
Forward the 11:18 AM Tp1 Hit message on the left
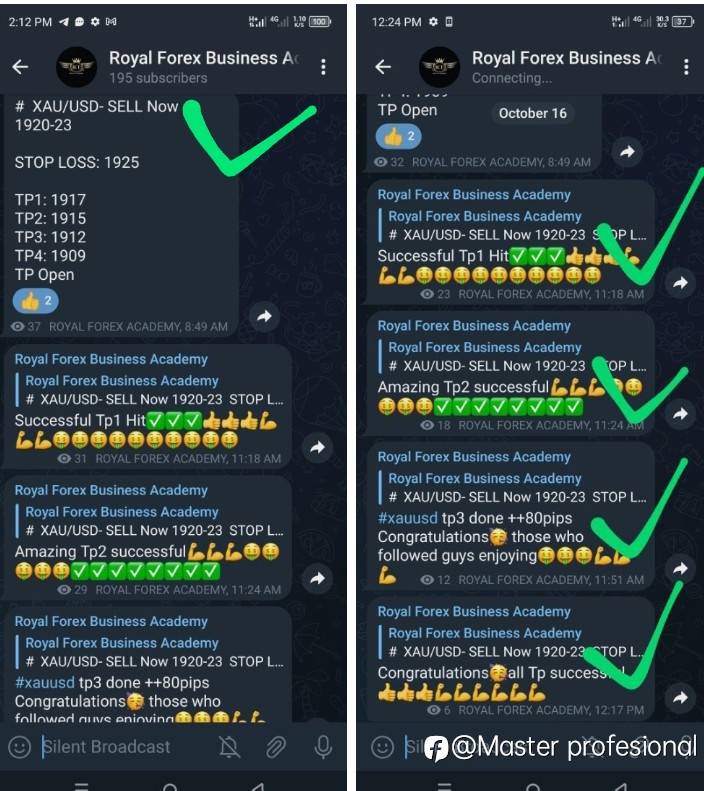pyautogui.click(x=317, y=447)
